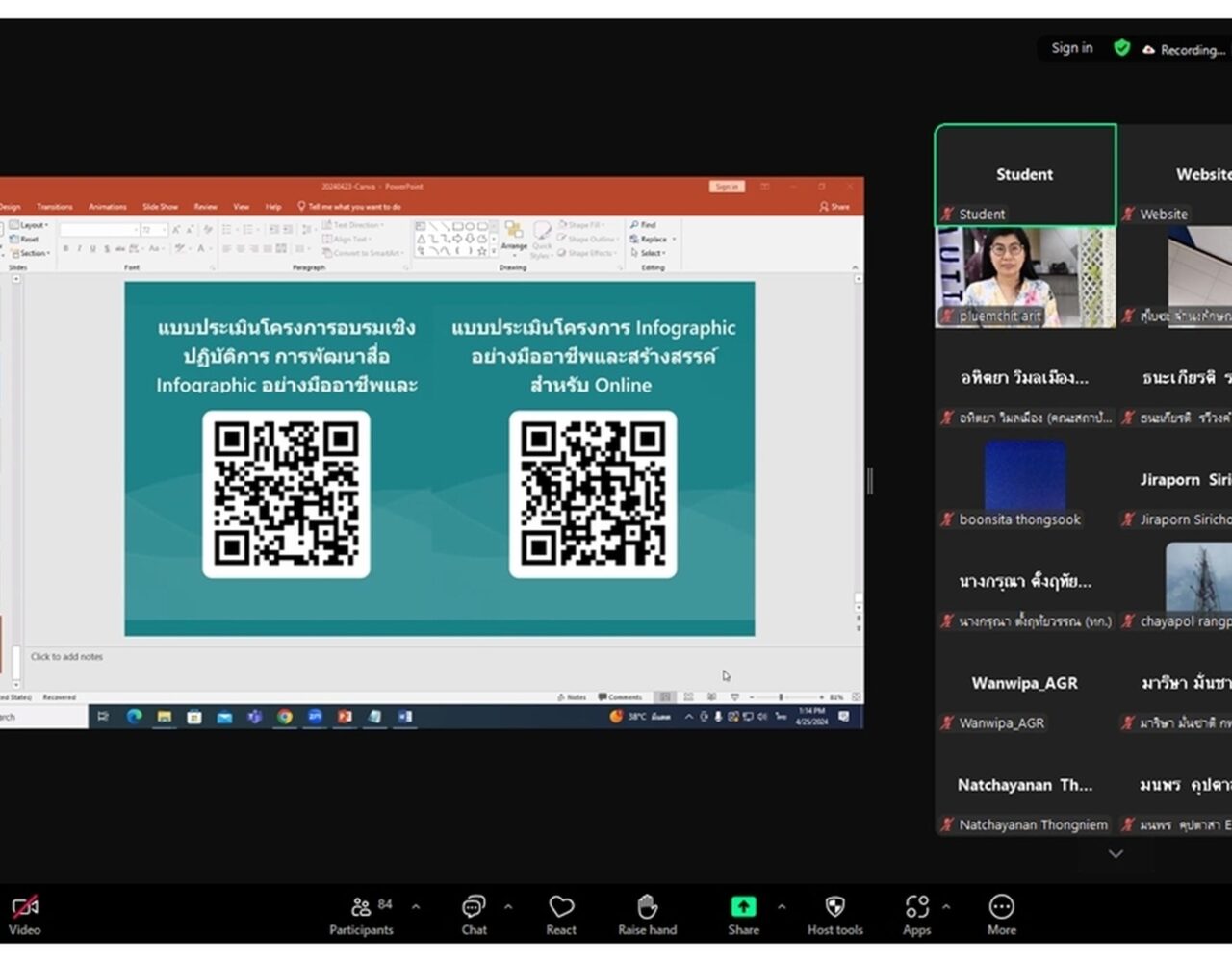Switch to Slide Sorter view in status bar

[688, 697]
